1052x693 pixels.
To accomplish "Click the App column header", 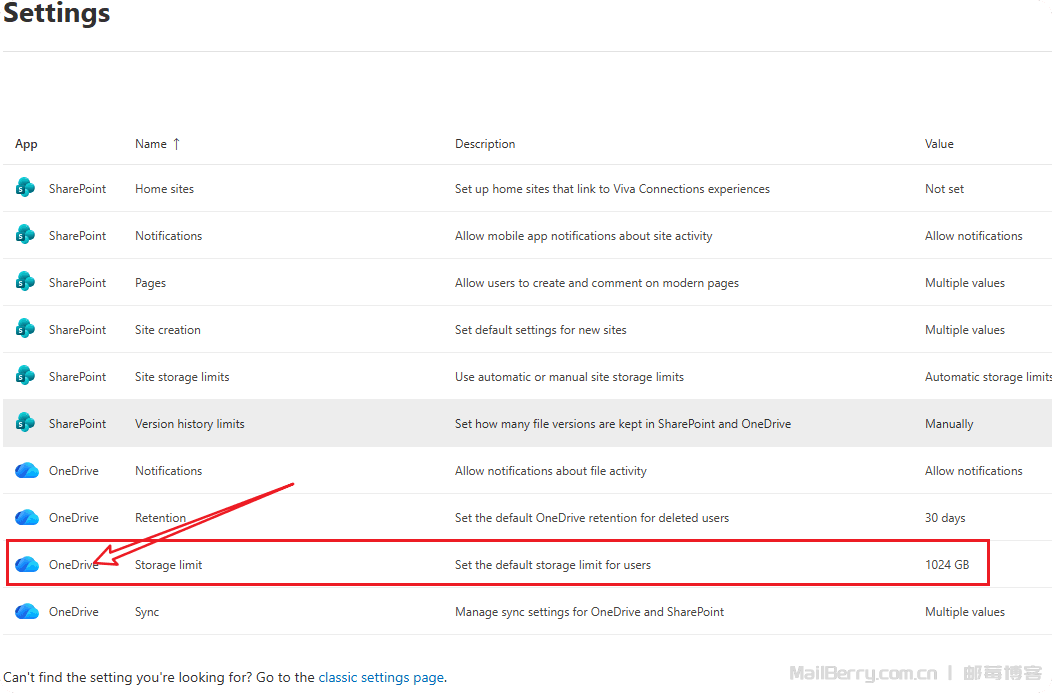I will [26, 144].
